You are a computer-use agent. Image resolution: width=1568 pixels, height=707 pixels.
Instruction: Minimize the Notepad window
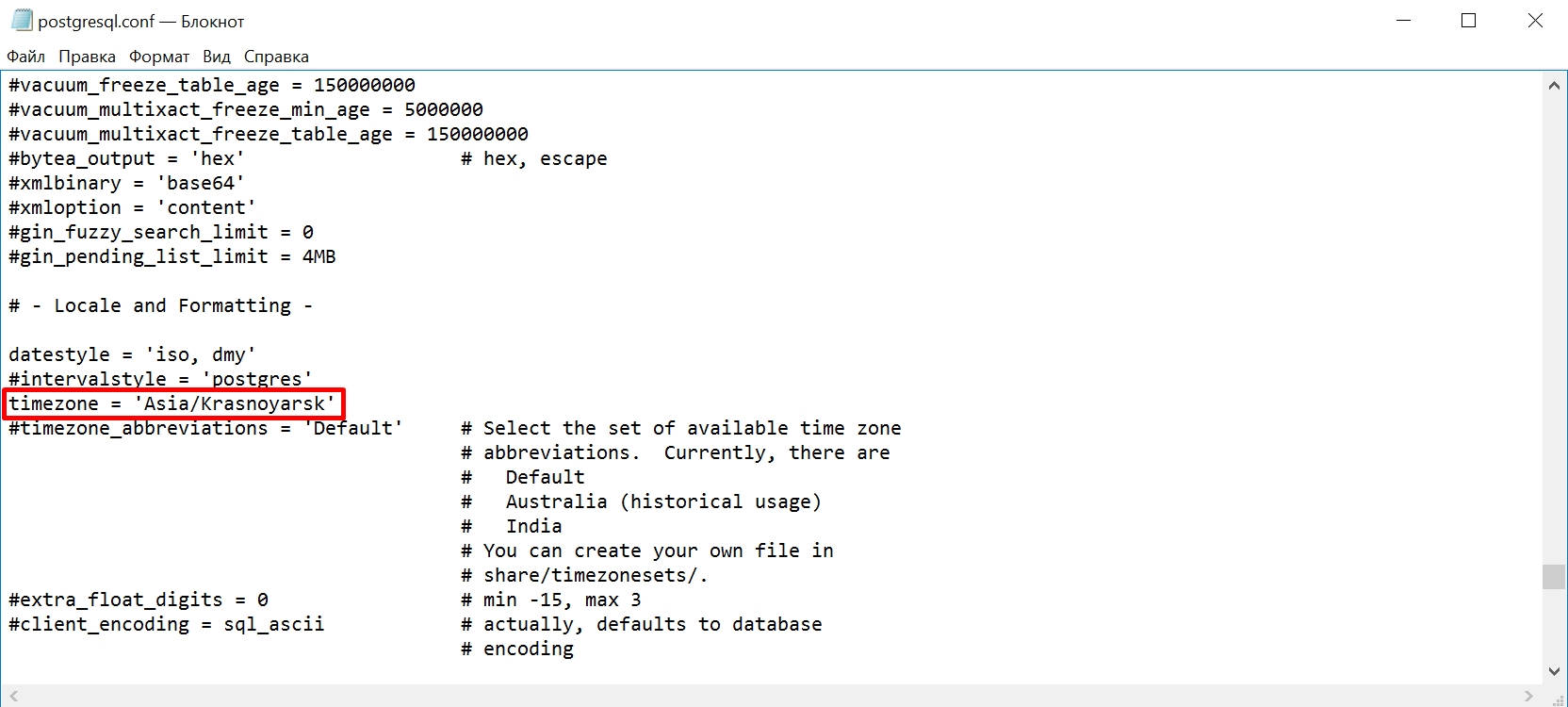click(1404, 21)
